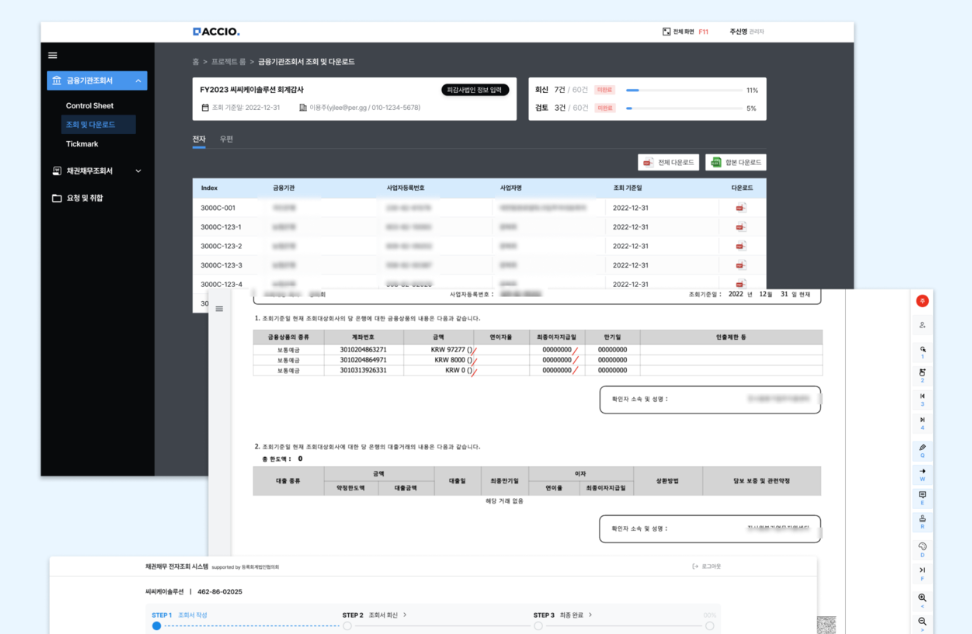This screenshot has width=972, height=634.
Task: Select the pen annotation tool (Q)
Action: 922,449
